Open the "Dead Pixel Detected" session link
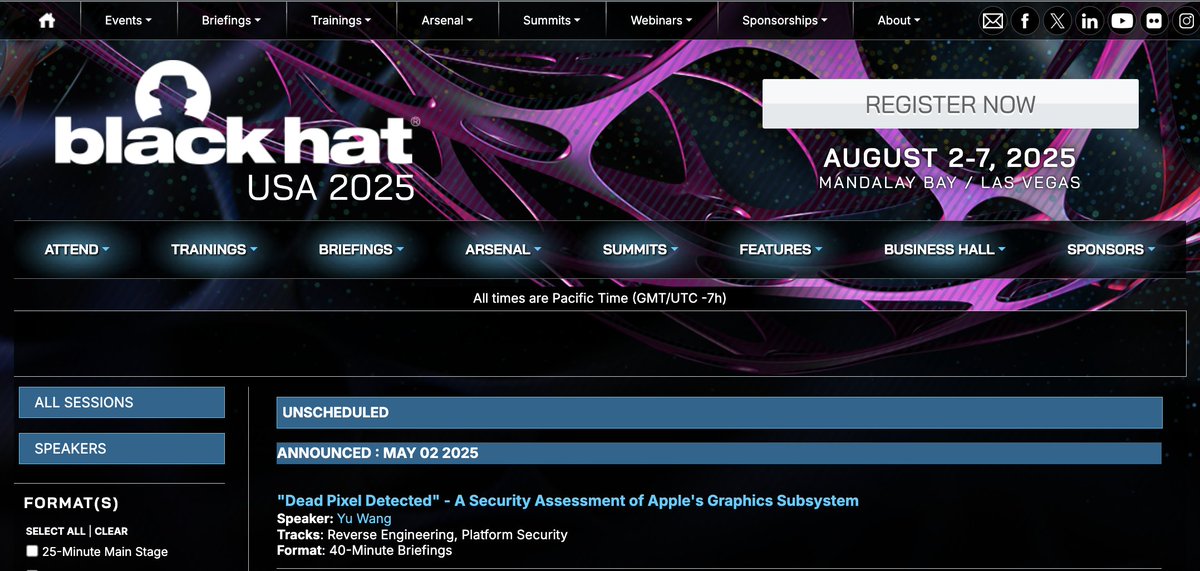The image size is (1200, 571). tap(568, 500)
